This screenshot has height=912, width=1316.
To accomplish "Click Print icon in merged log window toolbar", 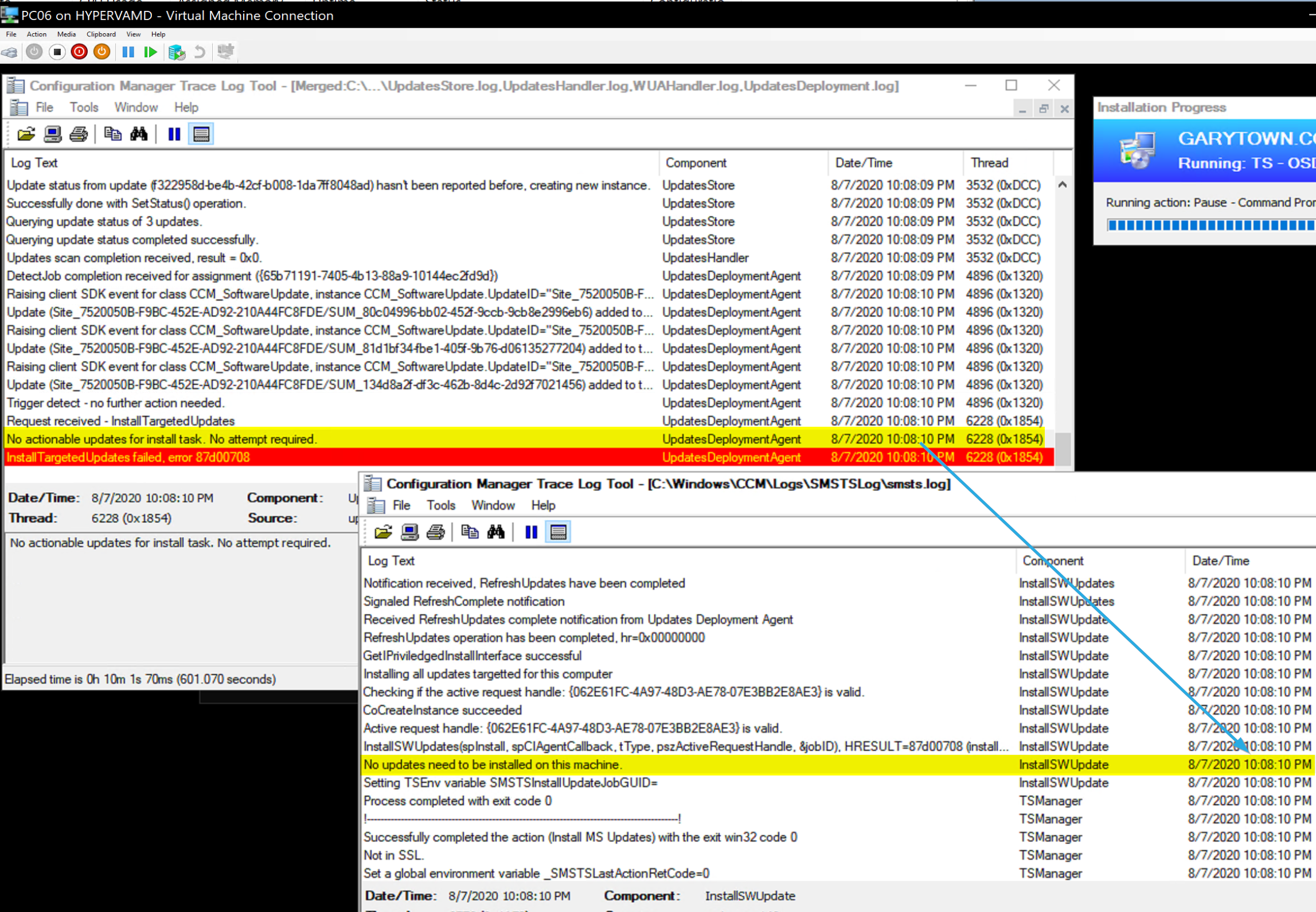I will point(79,134).
